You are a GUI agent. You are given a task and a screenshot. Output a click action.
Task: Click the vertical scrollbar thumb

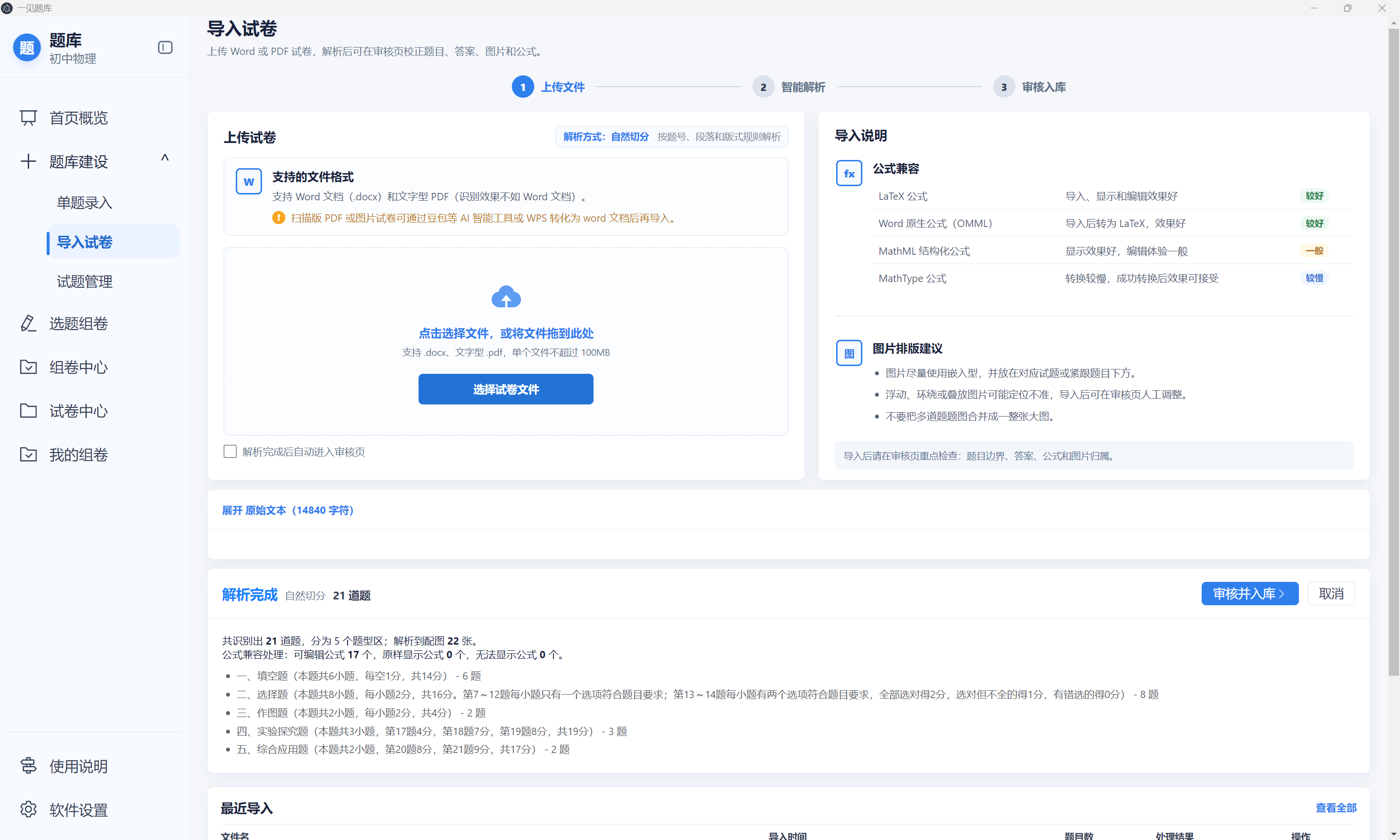[1393, 351]
